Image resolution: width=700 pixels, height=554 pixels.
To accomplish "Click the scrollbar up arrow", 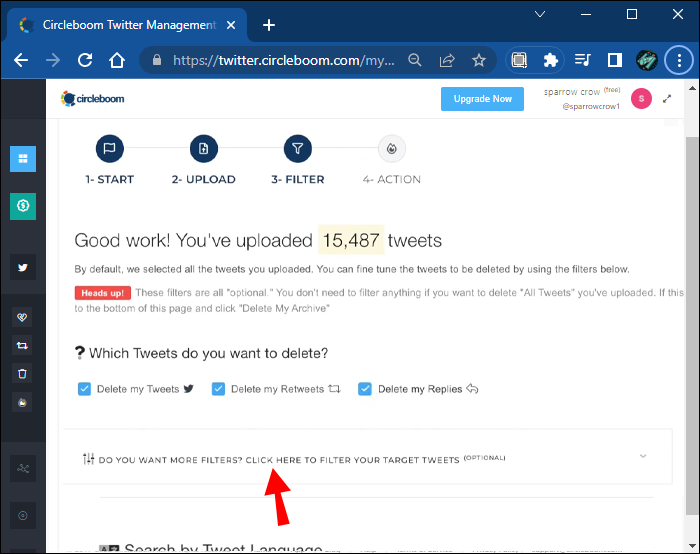I will point(692,87).
